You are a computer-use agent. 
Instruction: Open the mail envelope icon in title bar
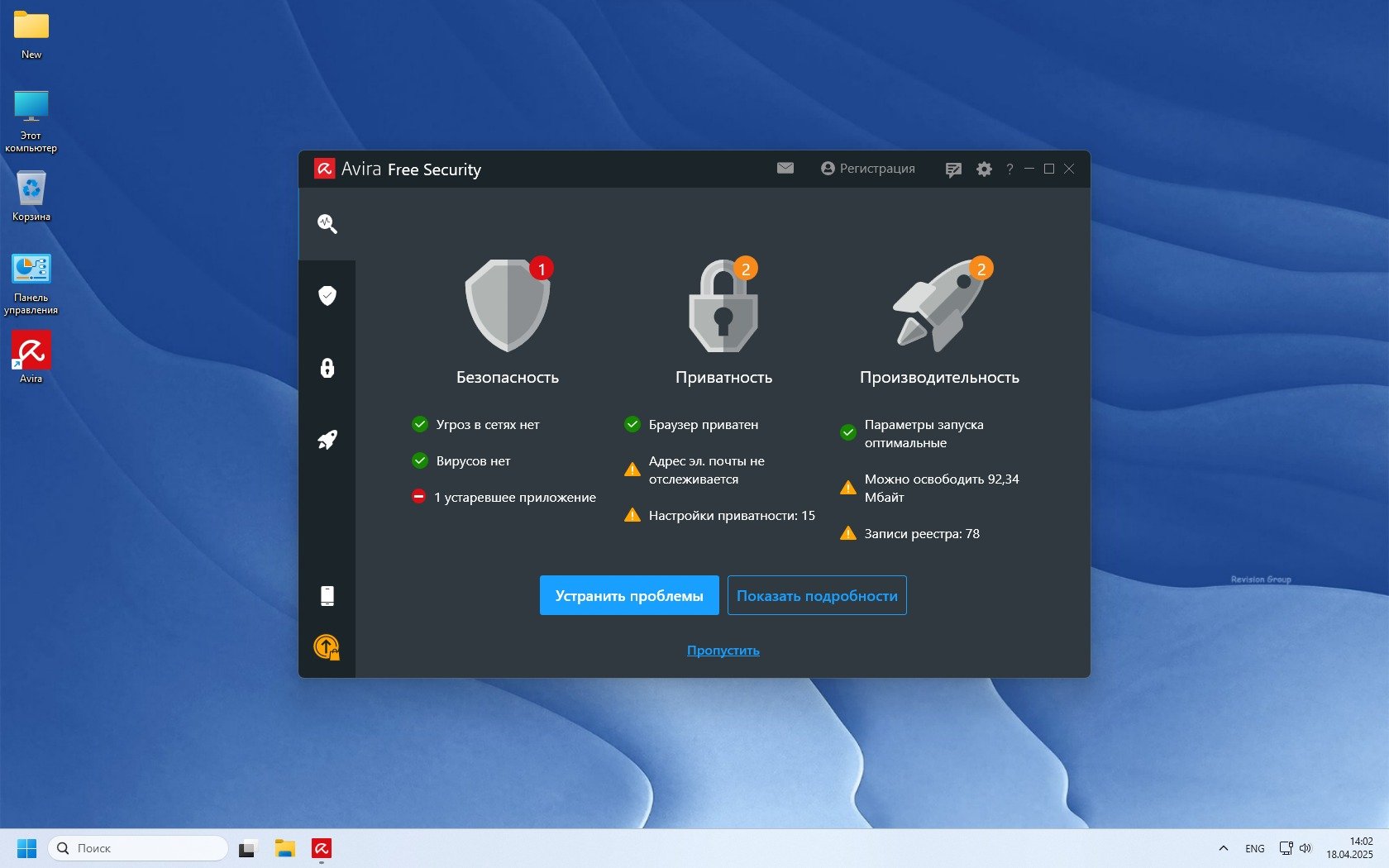coord(785,169)
